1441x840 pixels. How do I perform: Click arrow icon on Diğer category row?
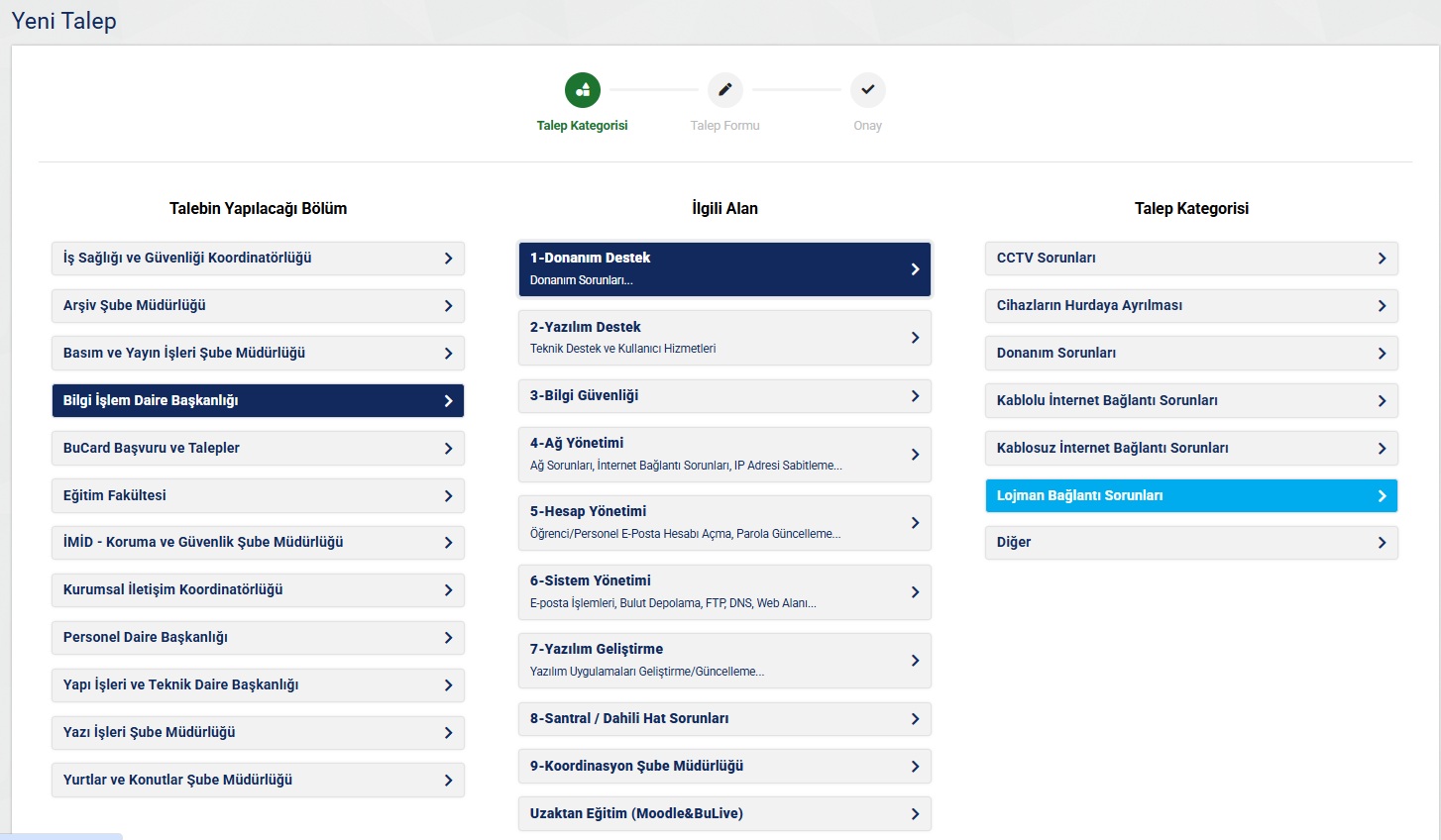click(1382, 543)
